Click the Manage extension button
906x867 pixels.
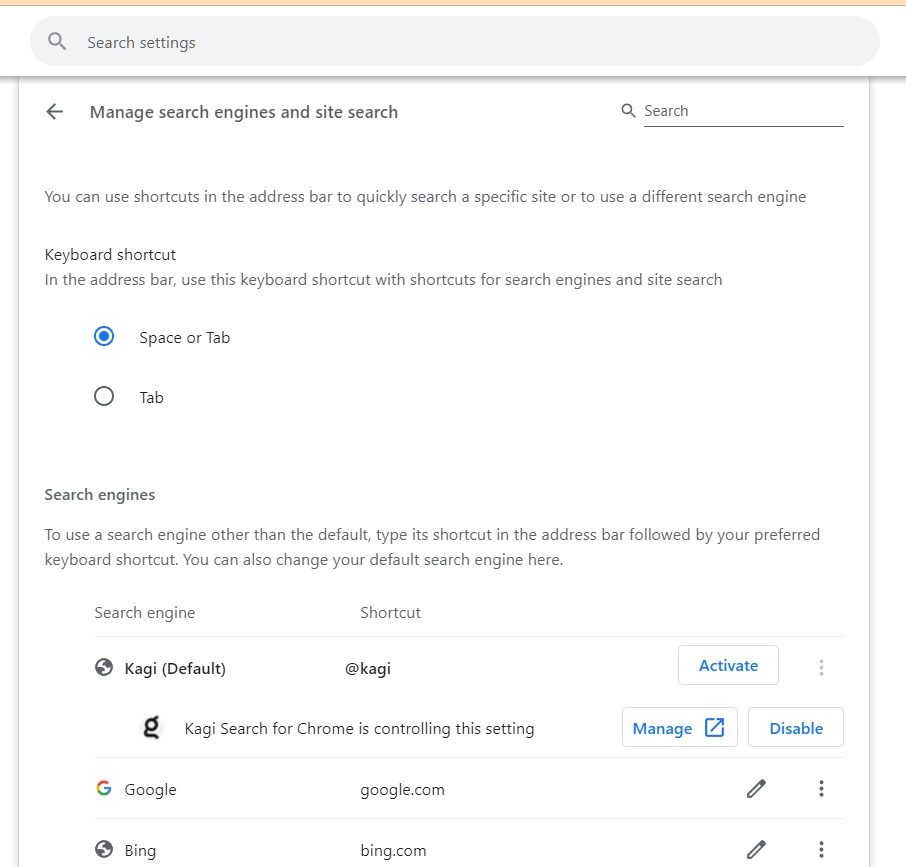point(679,728)
